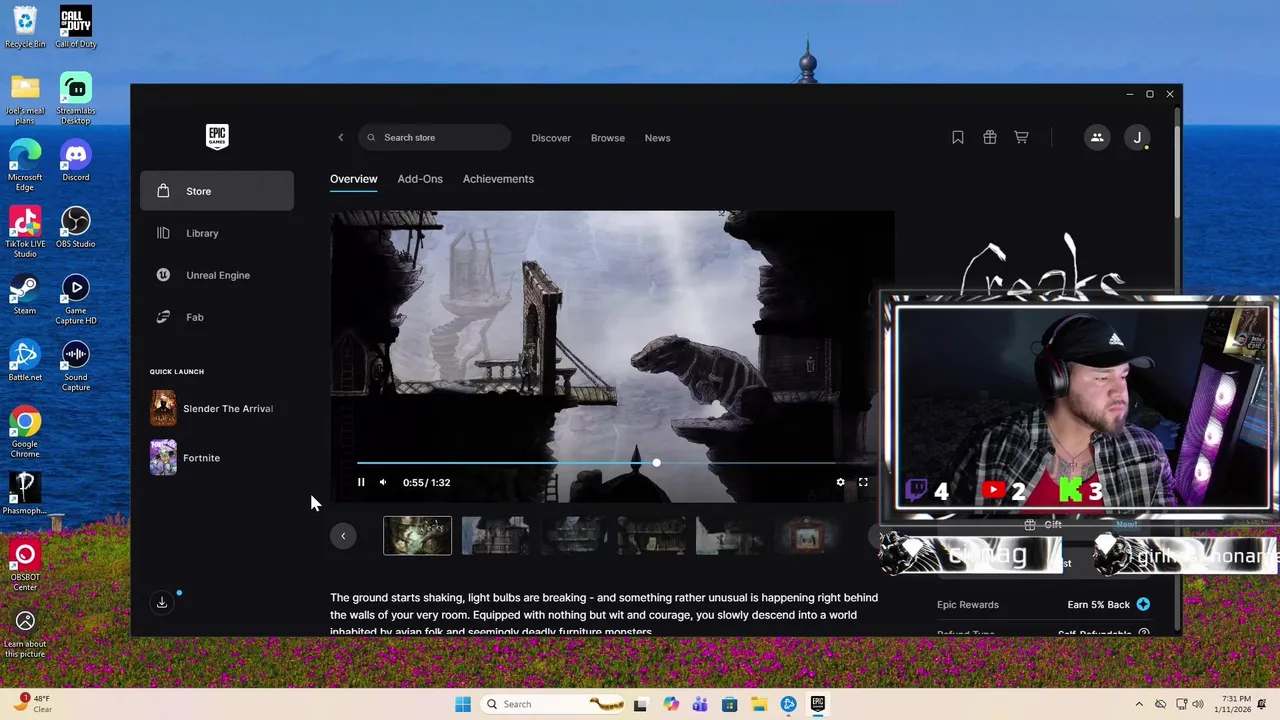Open the J account profile avatar
The height and width of the screenshot is (720, 1280).
click(x=1137, y=138)
